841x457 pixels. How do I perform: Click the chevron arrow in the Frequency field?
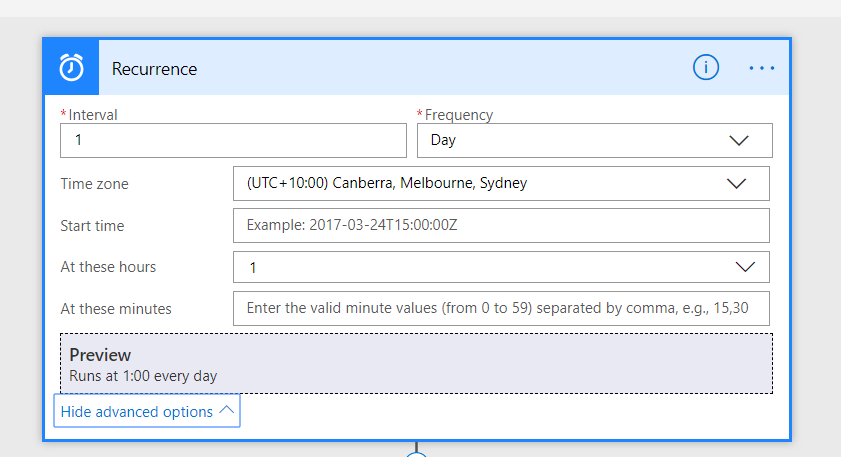[x=739, y=141]
